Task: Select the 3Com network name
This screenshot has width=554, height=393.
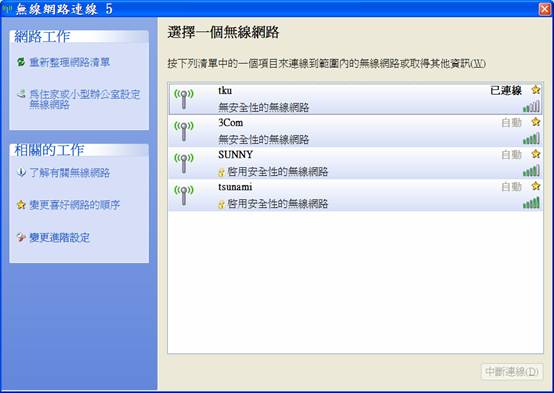Action: click(231, 123)
